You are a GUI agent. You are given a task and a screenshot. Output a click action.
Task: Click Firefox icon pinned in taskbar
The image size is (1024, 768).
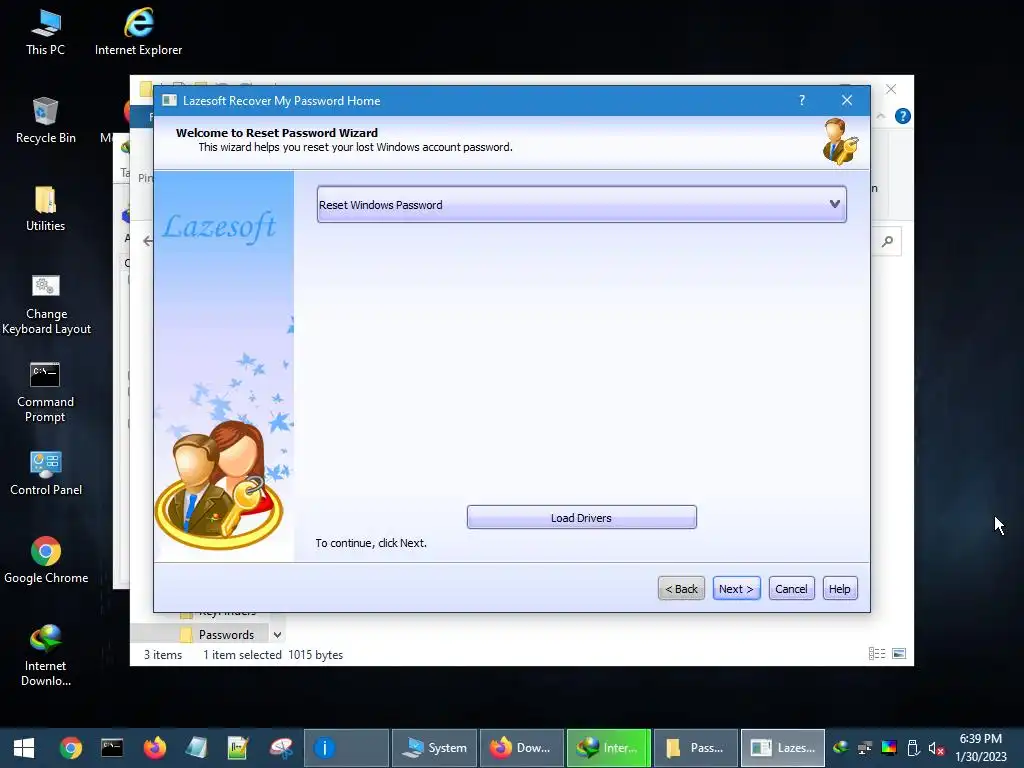coord(154,748)
